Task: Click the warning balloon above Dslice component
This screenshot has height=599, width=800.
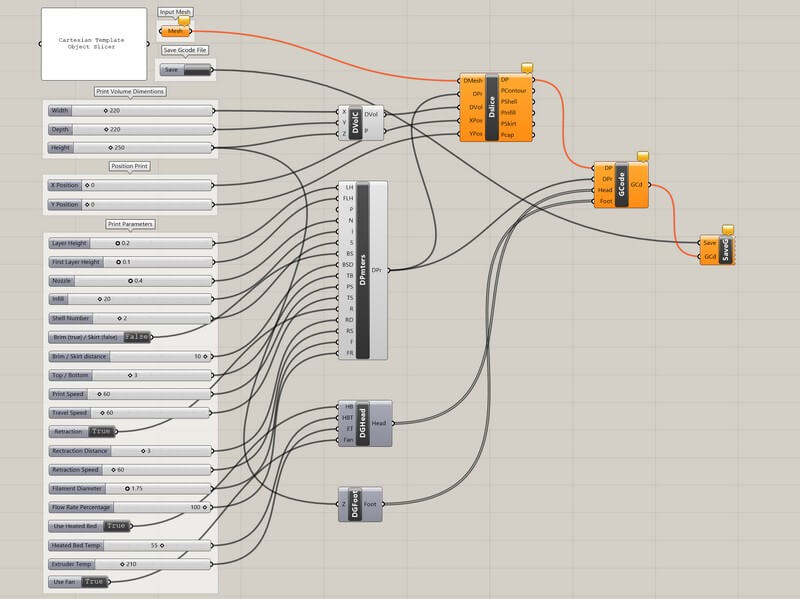Action: (526, 66)
